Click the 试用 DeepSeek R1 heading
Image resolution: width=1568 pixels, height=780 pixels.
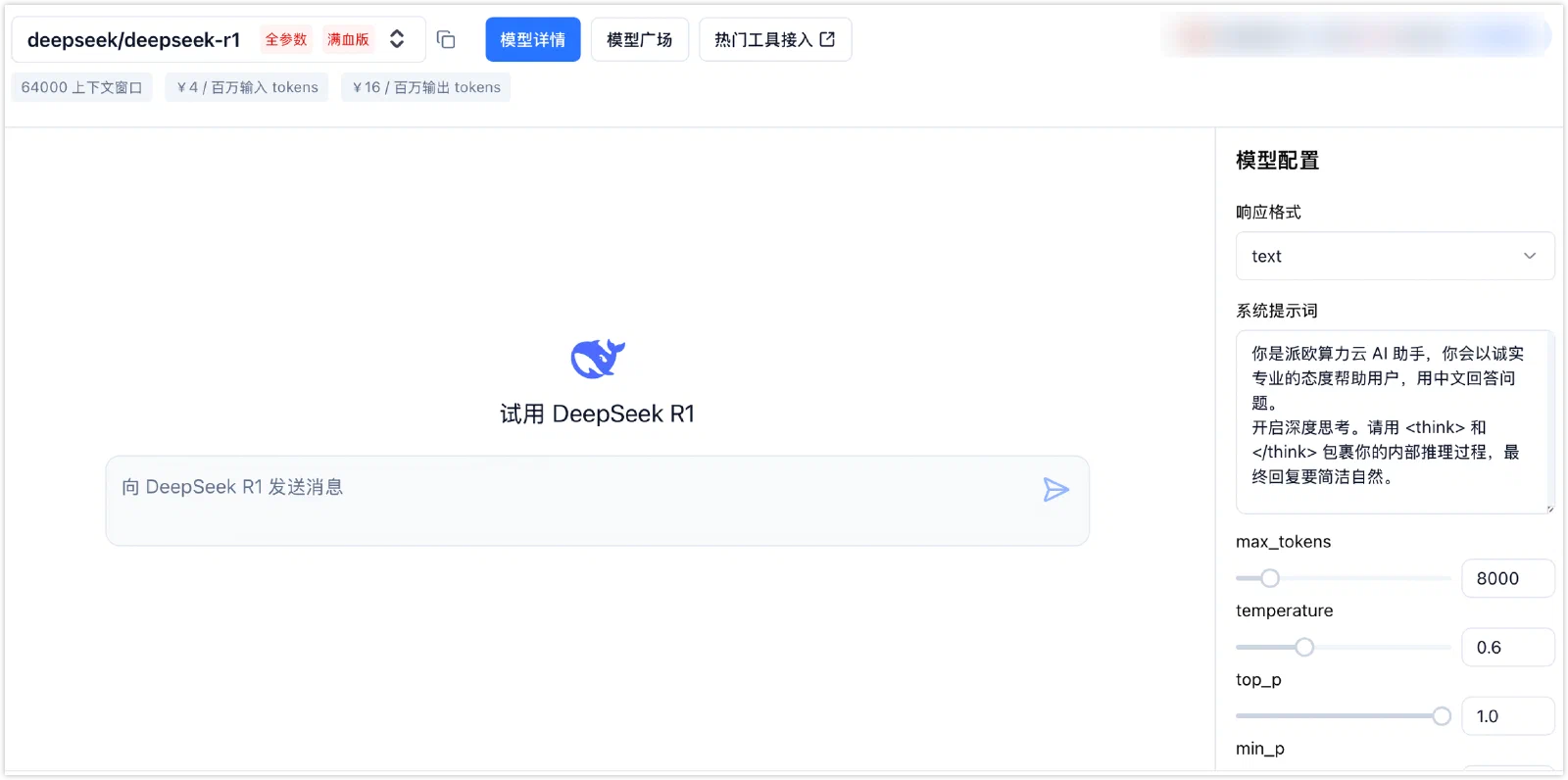click(x=598, y=414)
